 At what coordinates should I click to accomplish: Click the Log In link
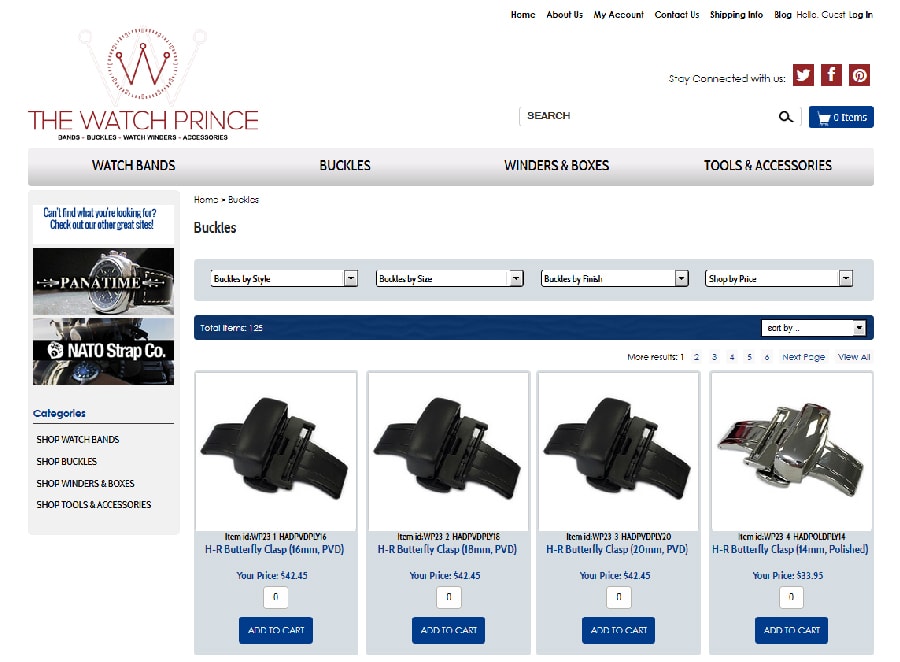(x=860, y=15)
